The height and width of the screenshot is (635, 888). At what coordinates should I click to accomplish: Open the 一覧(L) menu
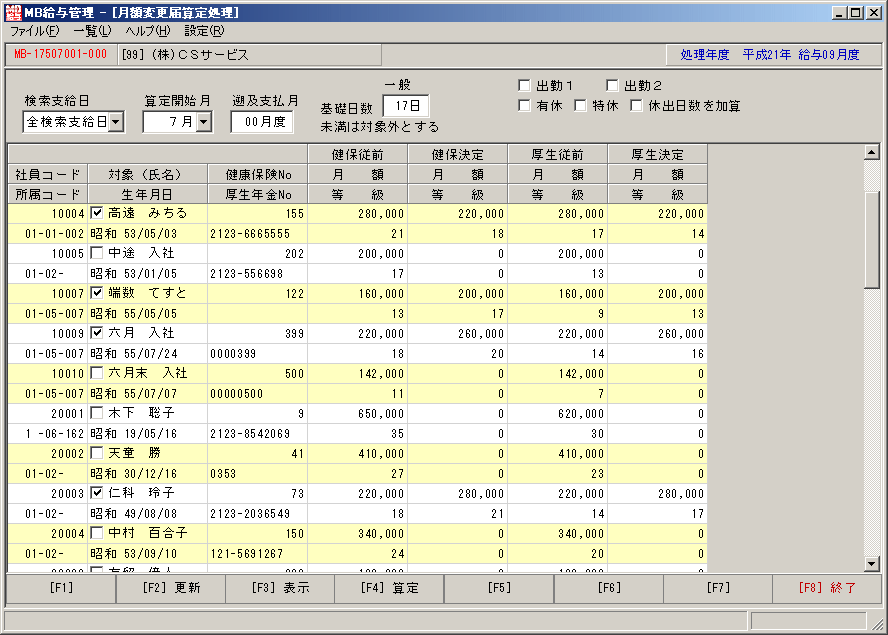point(92,31)
